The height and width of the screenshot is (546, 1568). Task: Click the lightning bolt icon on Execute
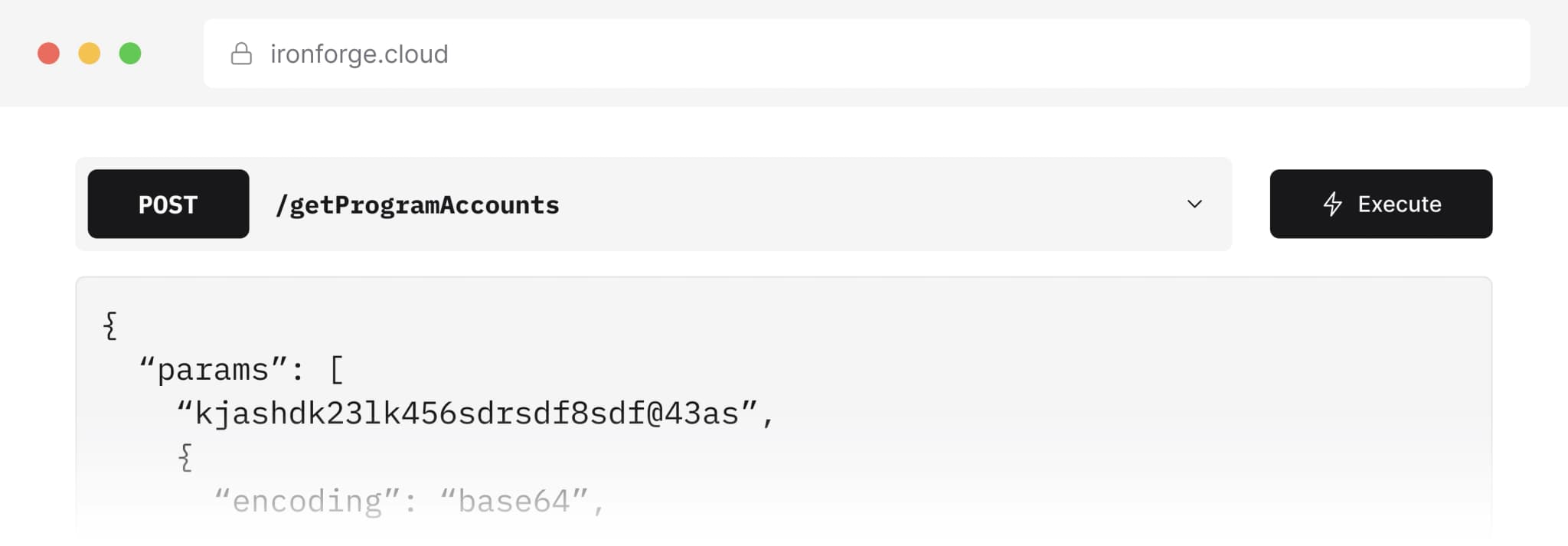tap(1333, 204)
